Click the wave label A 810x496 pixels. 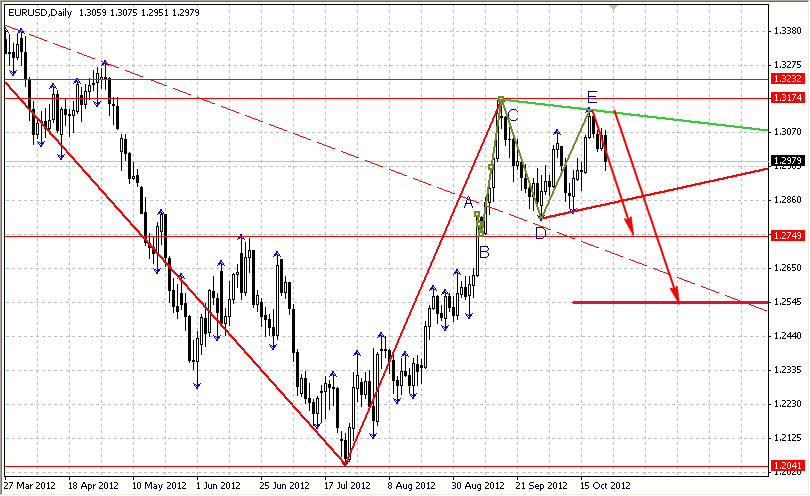[x=467, y=202]
